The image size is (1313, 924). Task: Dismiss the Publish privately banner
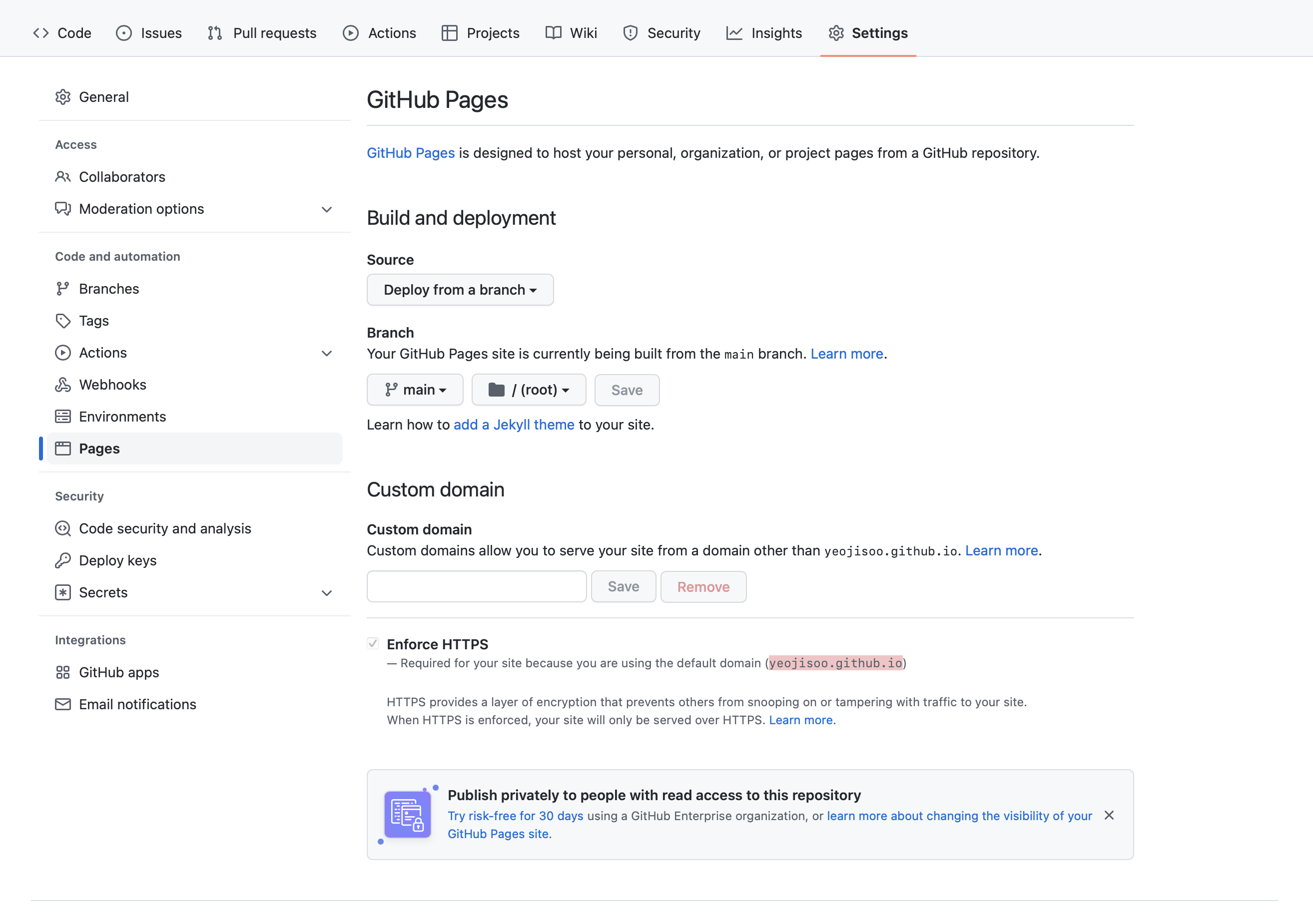click(x=1109, y=815)
